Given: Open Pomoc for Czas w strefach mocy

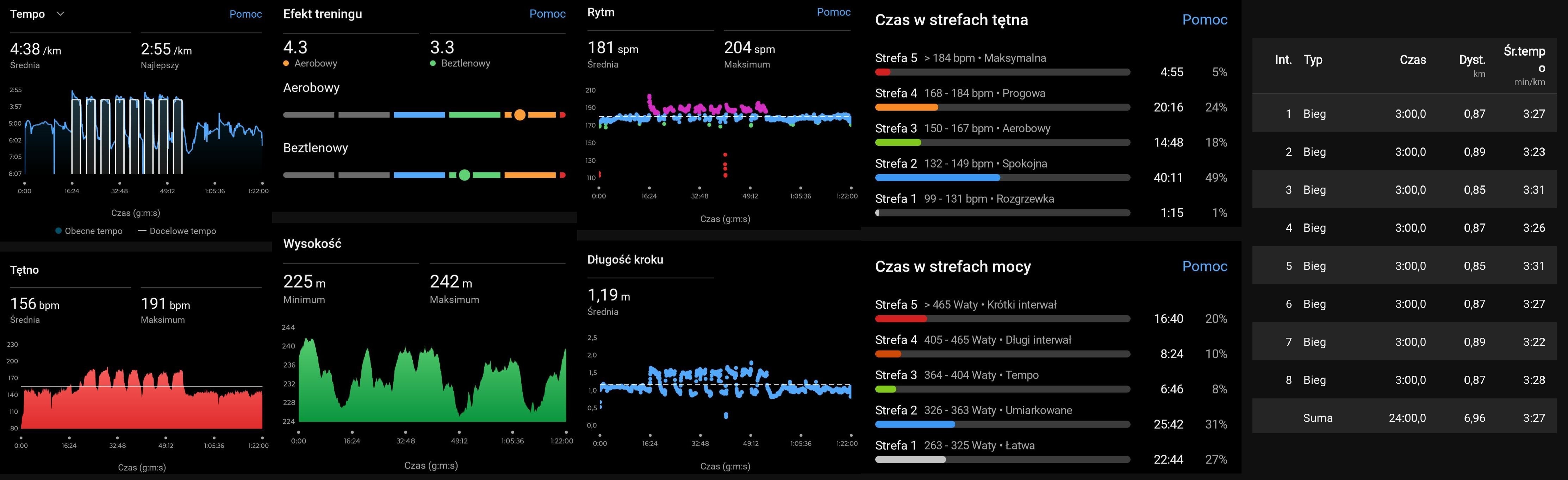Looking at the screenshot, I should point(1204,266).
